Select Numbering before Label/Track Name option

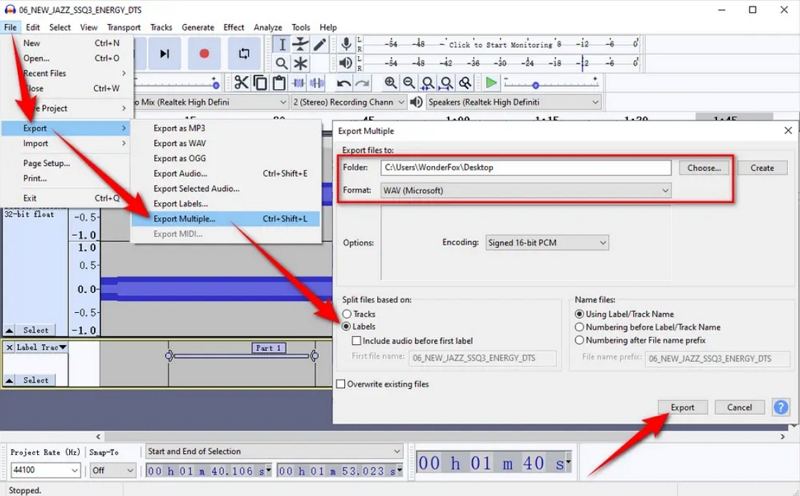(580, 326)
